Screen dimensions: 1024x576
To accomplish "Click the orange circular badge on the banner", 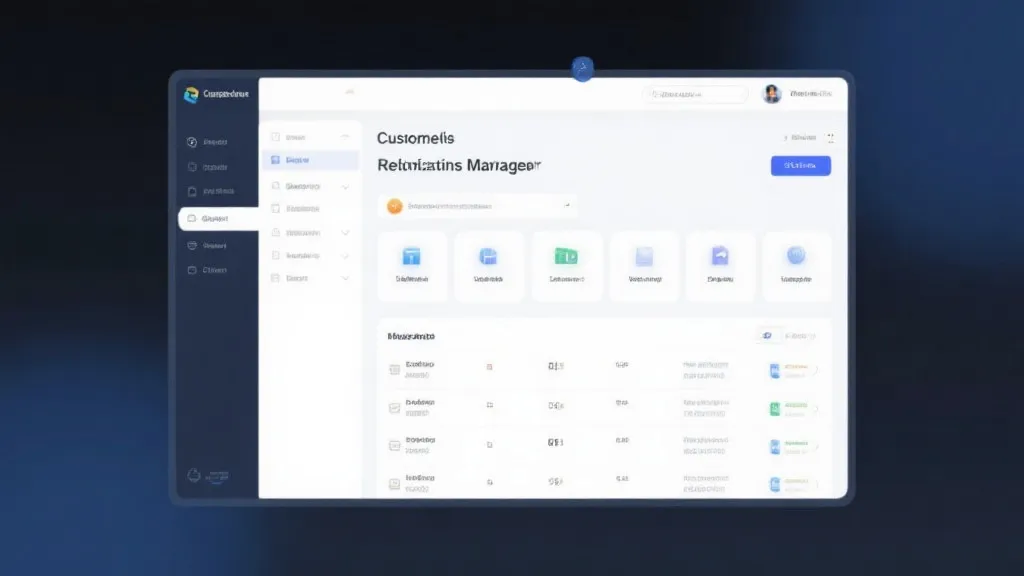I will point(393,204).
